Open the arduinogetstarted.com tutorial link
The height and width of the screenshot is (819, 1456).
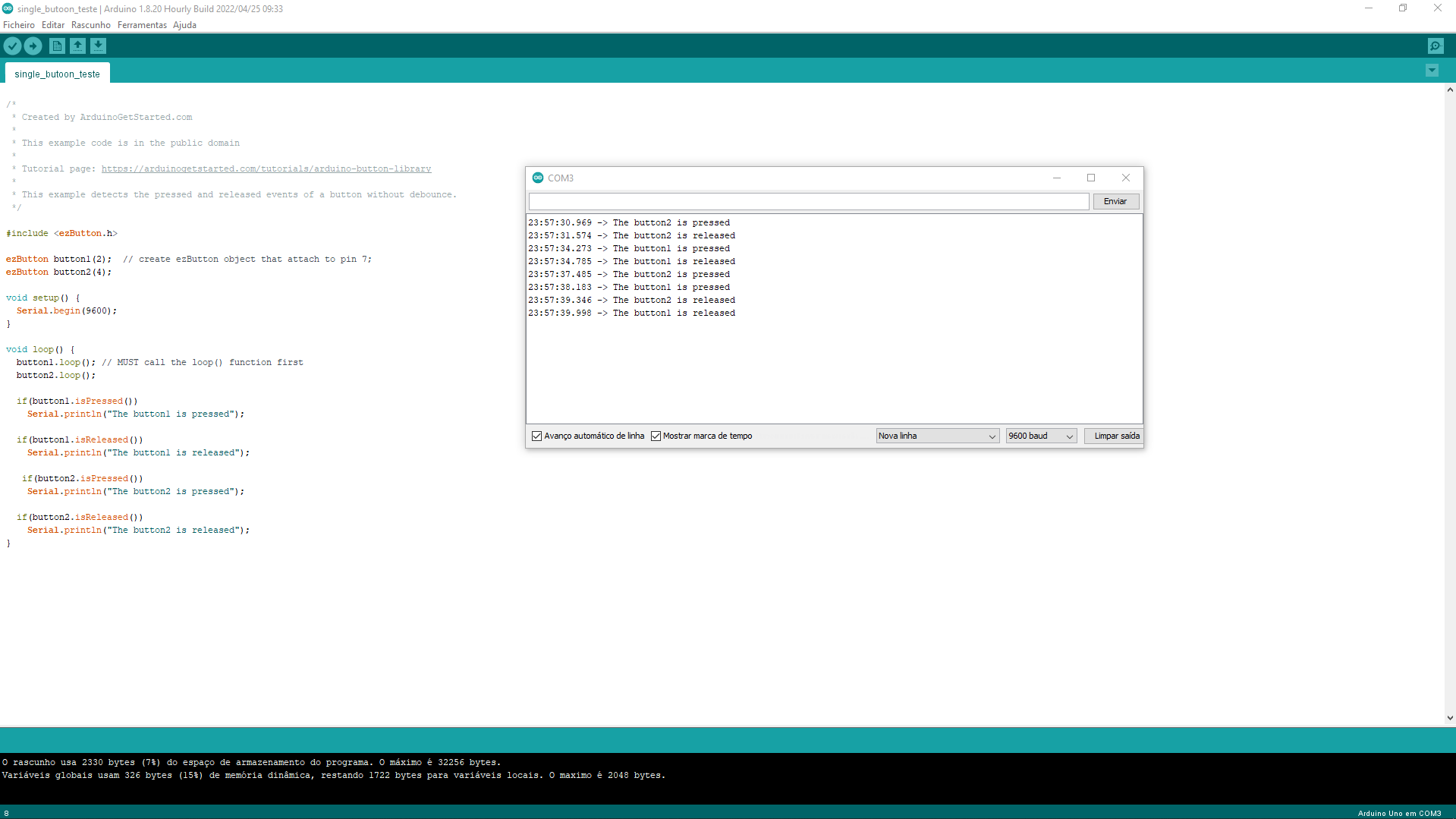pyautogui.click(x=266, y=169)
